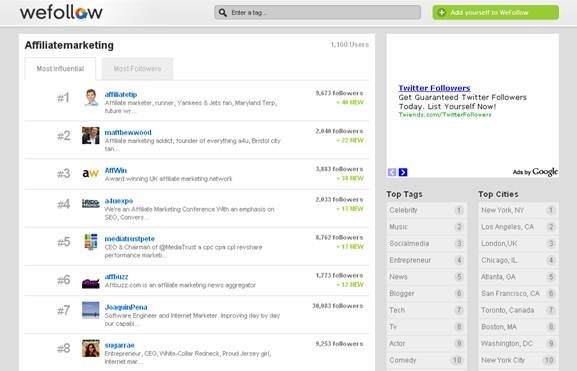Viewport: 577px width, 371px height.
Task: Click sugarrae's avatar photo
Action: pyautogui.click(x=91, y=348)
